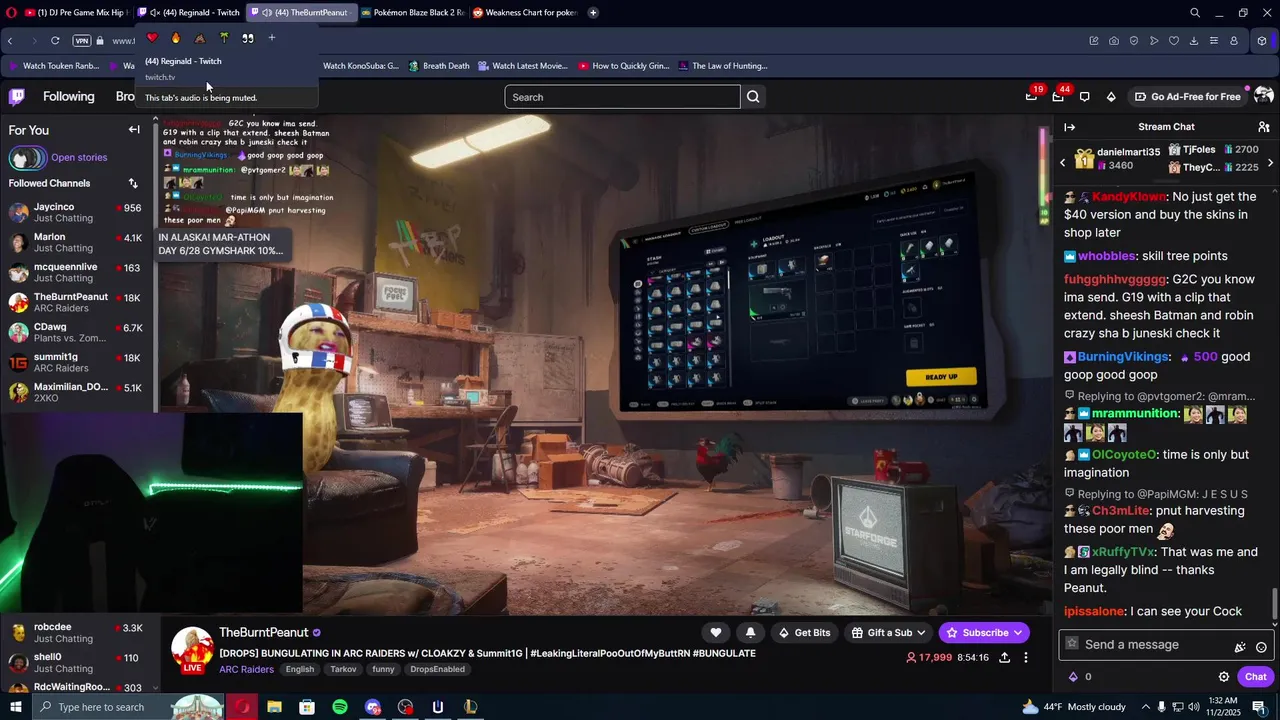Switch to Pokémon Blaze Black 2 tab
This screenshot has width=1280, height=720.
coord(412,13)
